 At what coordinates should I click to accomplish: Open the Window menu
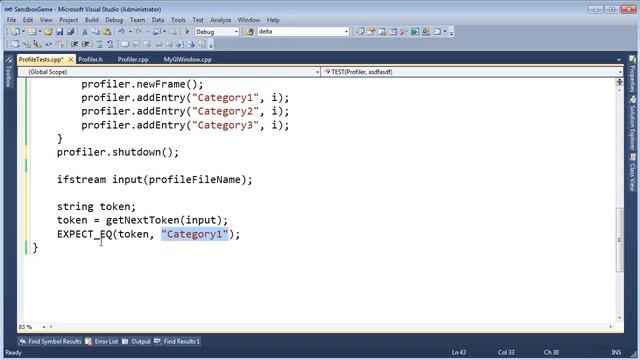[x=249, y=20]
